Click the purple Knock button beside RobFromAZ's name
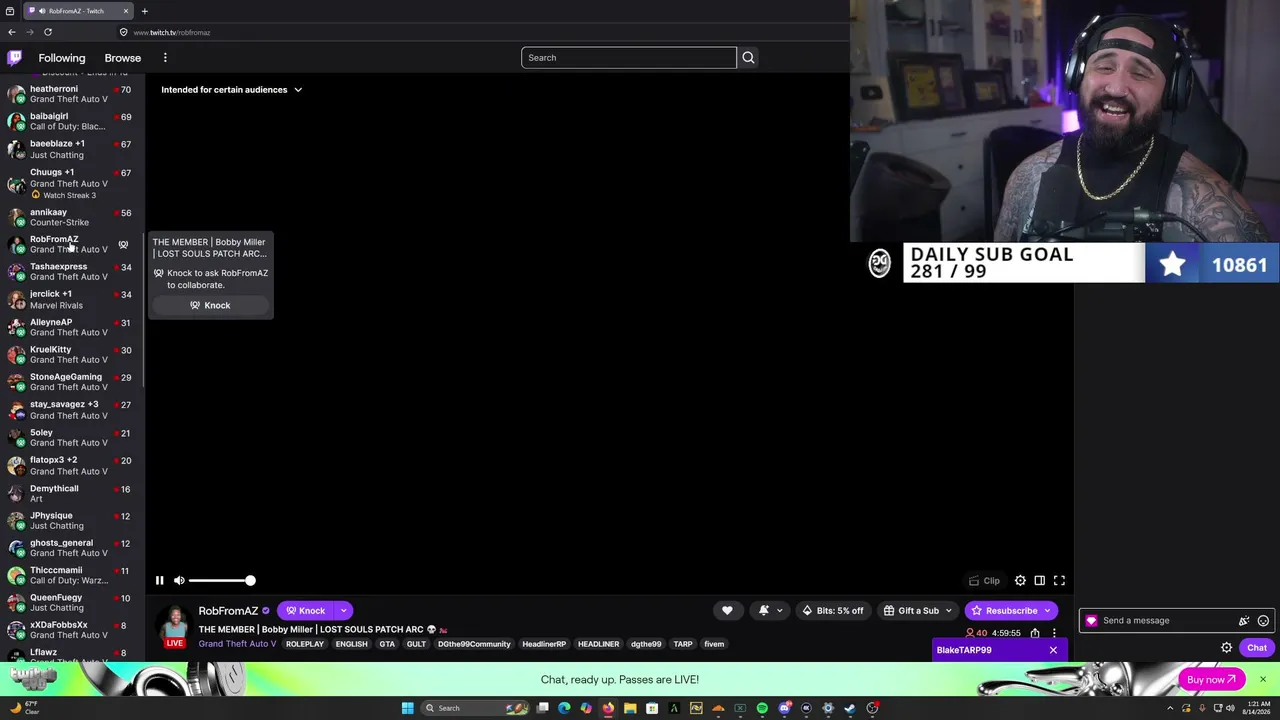Image resolution: width=1280 pixels, height=720 pixels. coord(306,611)
